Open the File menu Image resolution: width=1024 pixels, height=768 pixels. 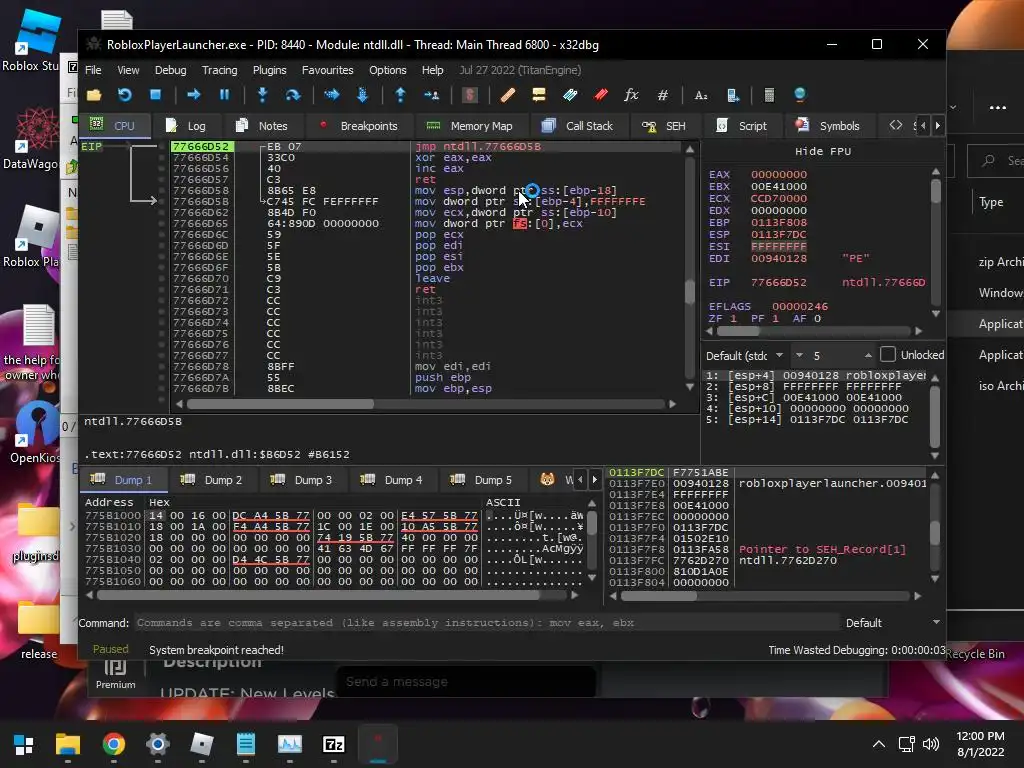93,70
